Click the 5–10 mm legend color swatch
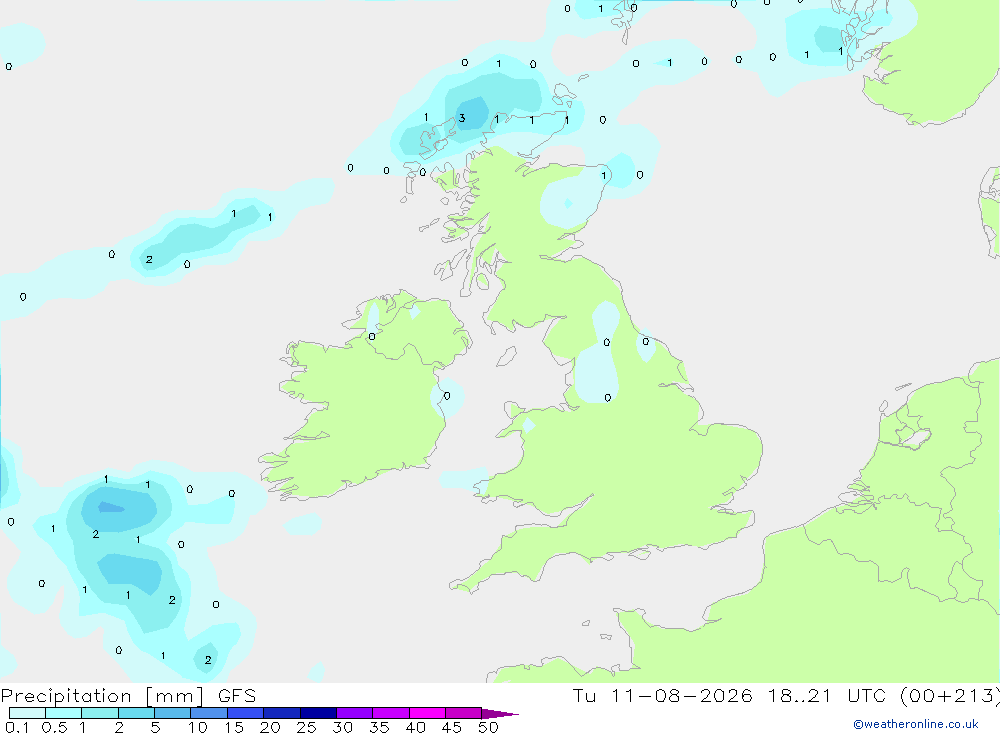This screenshot has width=1000, height=733. (172, 713)
